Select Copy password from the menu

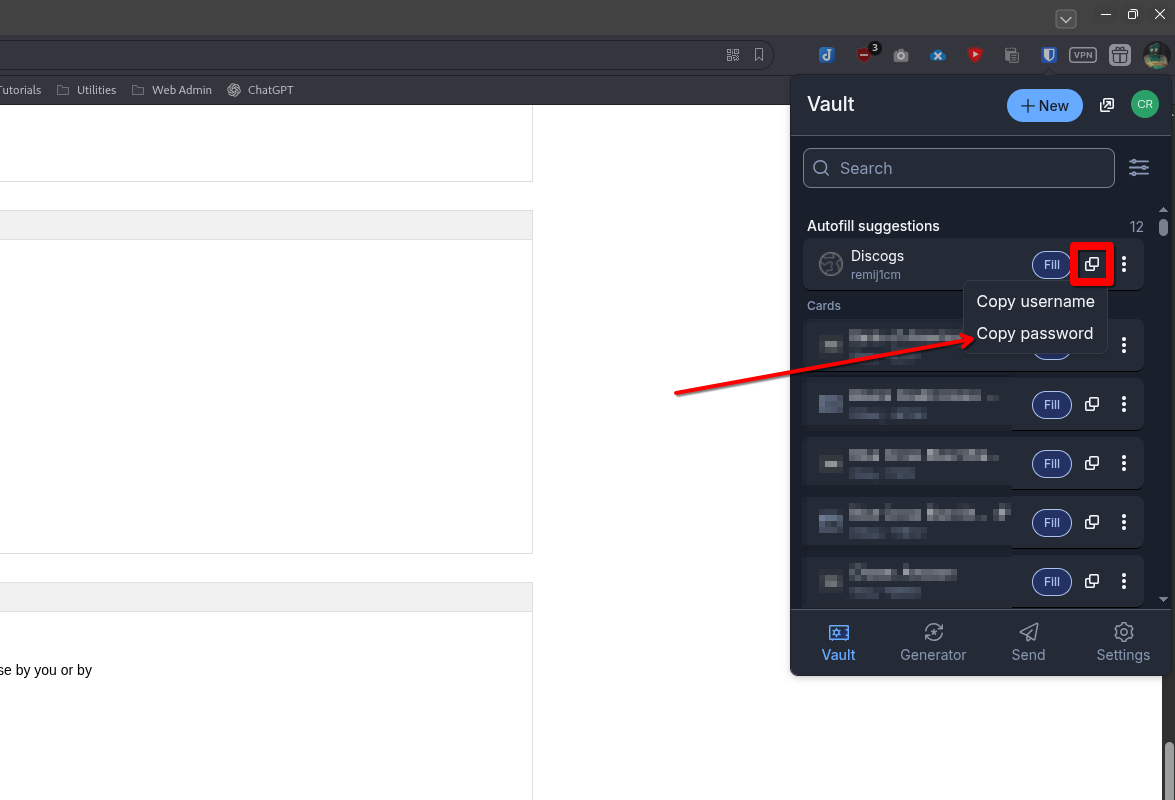point(1034,334)
